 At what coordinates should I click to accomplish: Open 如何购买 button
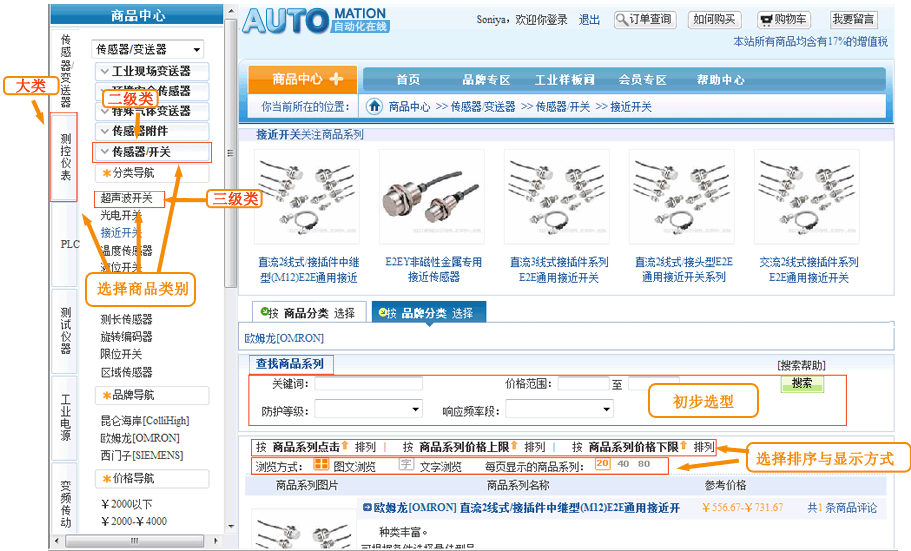(714, 20)
